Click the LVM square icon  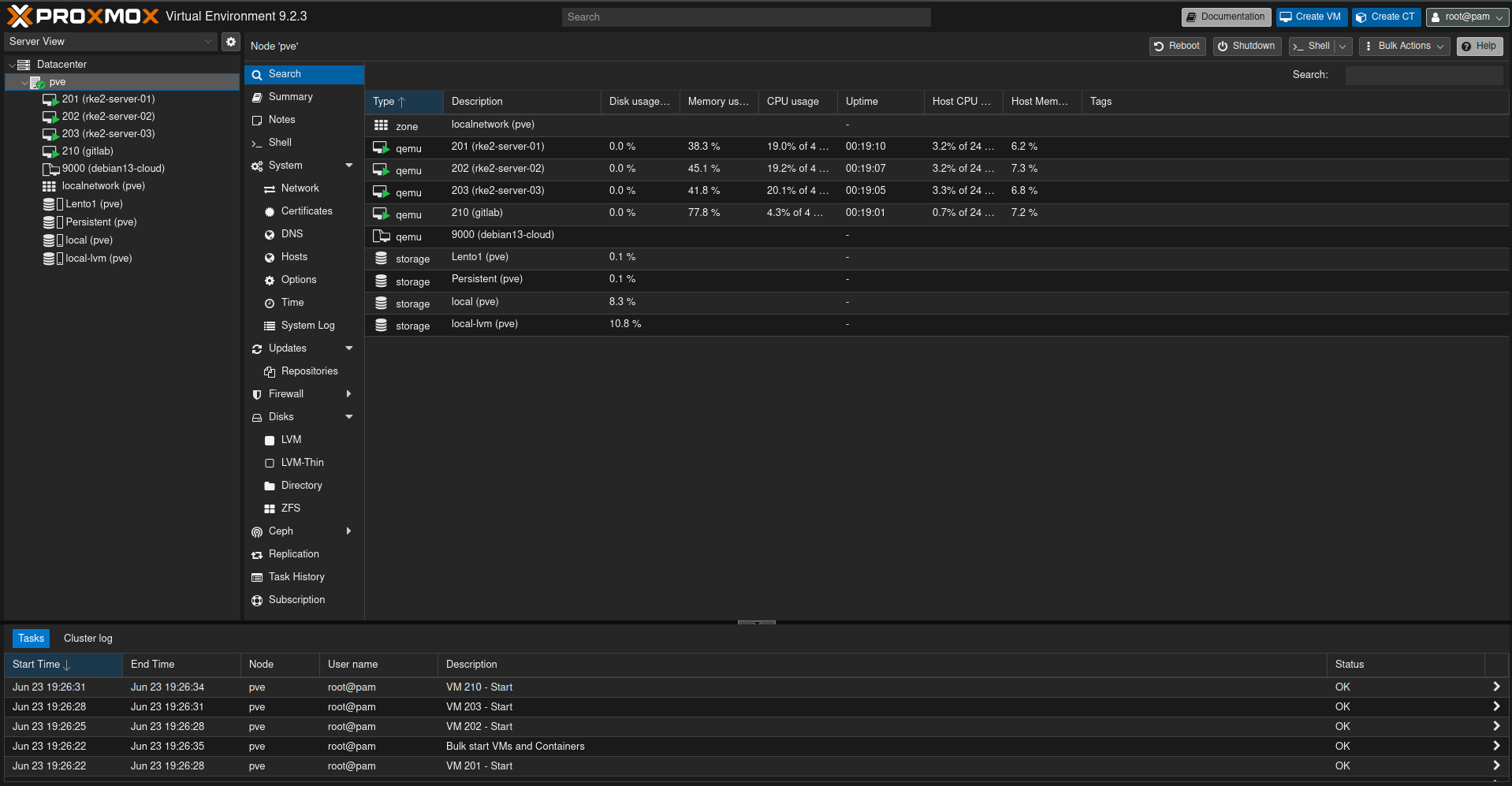tap(270, 440)
